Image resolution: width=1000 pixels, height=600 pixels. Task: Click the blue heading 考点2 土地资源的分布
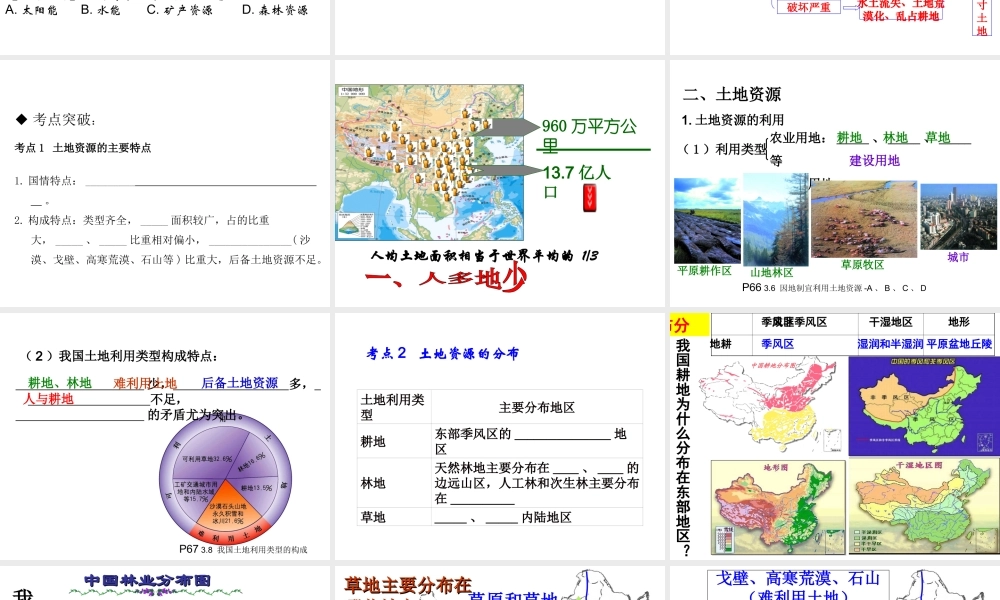coord(442,353)
